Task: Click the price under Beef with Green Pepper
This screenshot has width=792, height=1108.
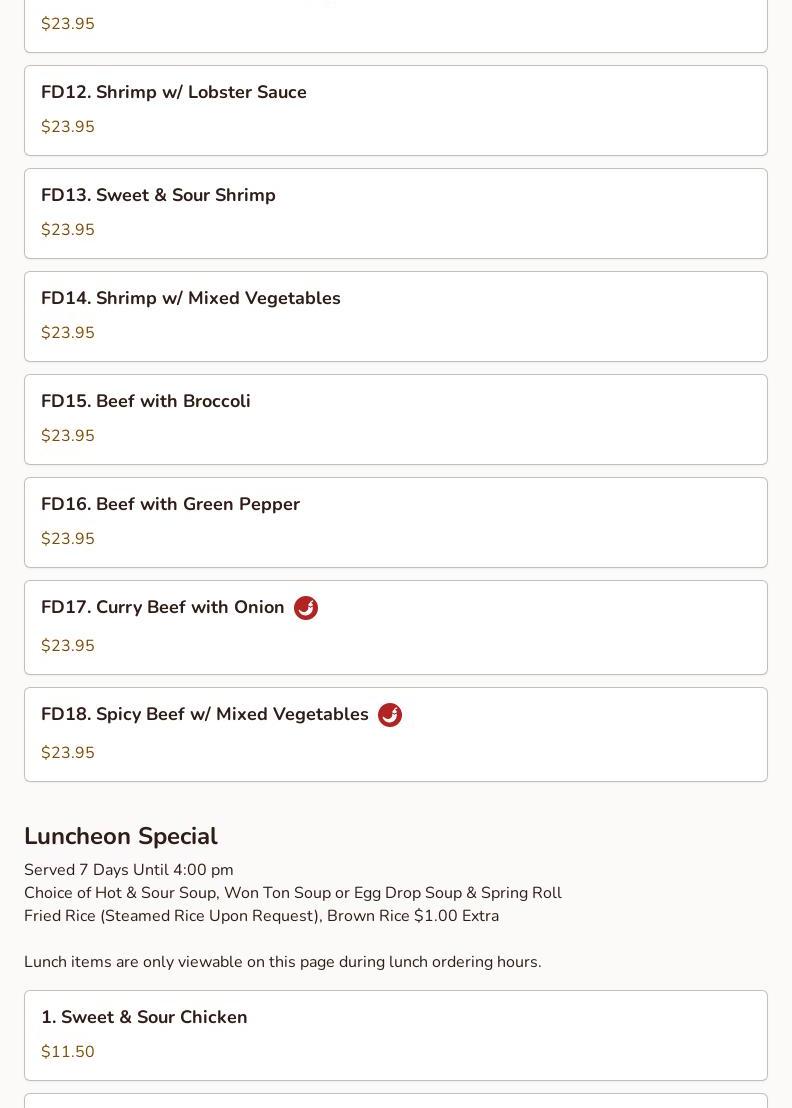Action: [x=68, y=539]
